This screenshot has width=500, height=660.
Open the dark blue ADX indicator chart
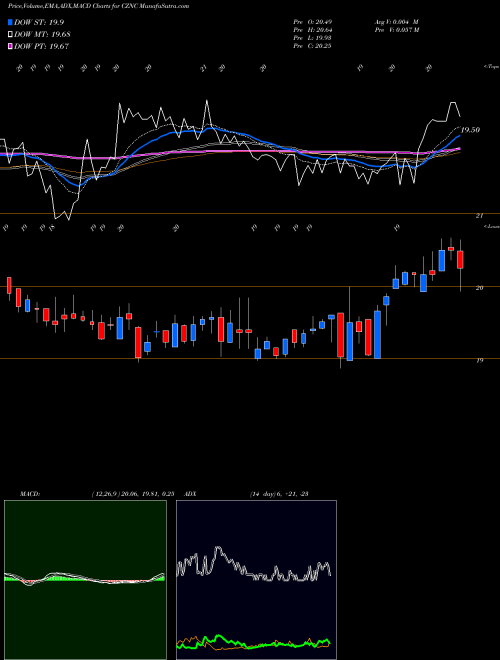(x=256, y=580)
